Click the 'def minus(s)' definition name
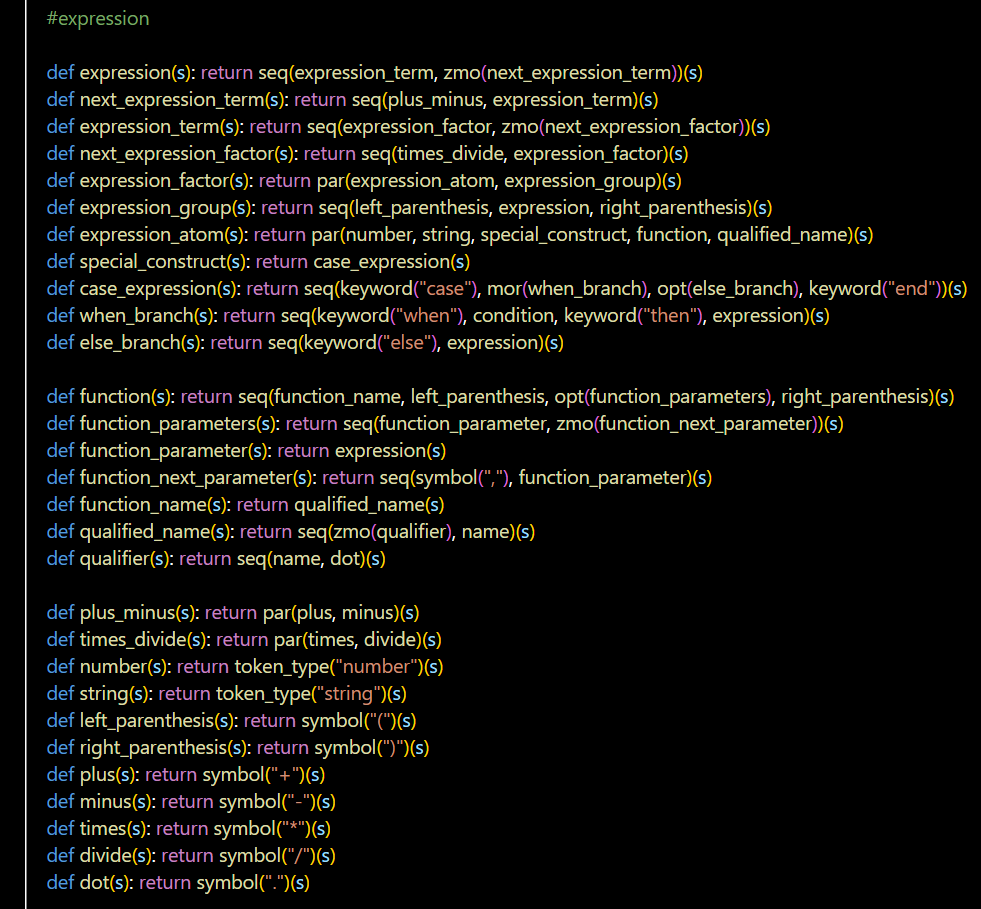The width and height of the screenshot is (981, 909). click(106, 800)
